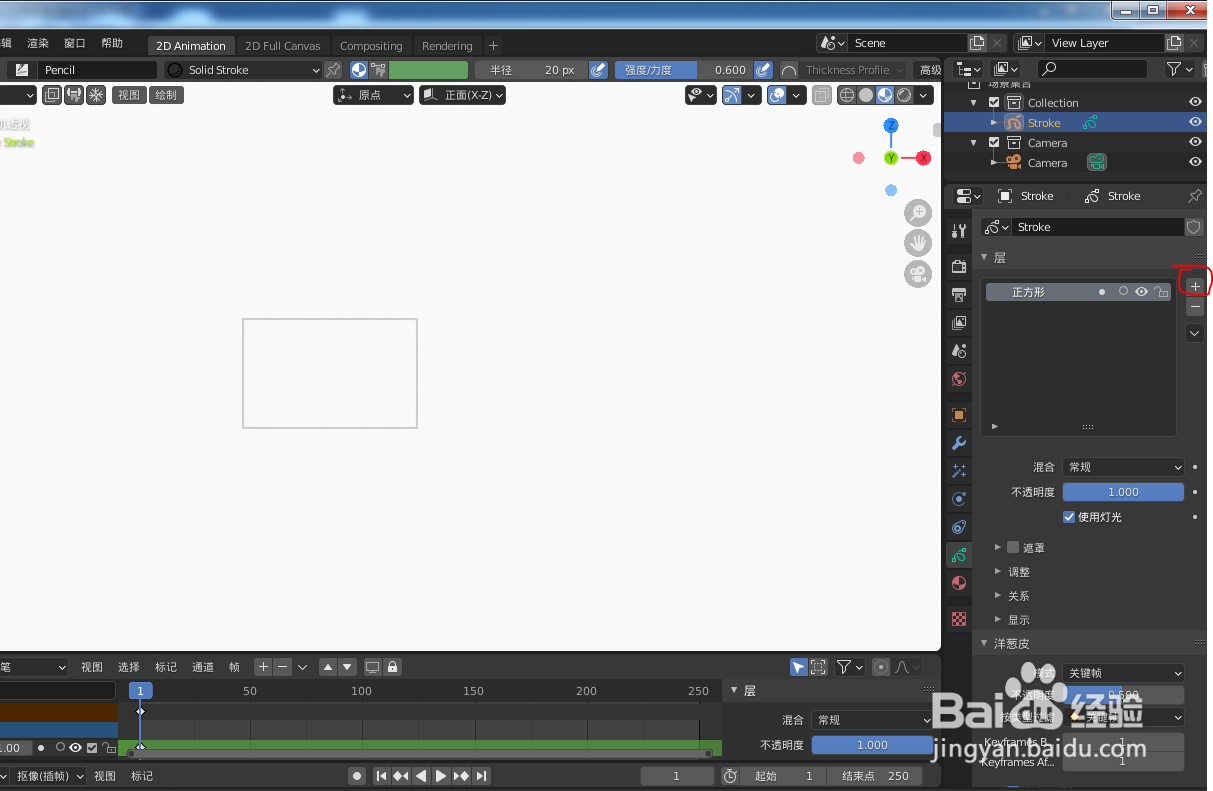Toggle onion skin circle on 正方形 layer

[1123, 292]
